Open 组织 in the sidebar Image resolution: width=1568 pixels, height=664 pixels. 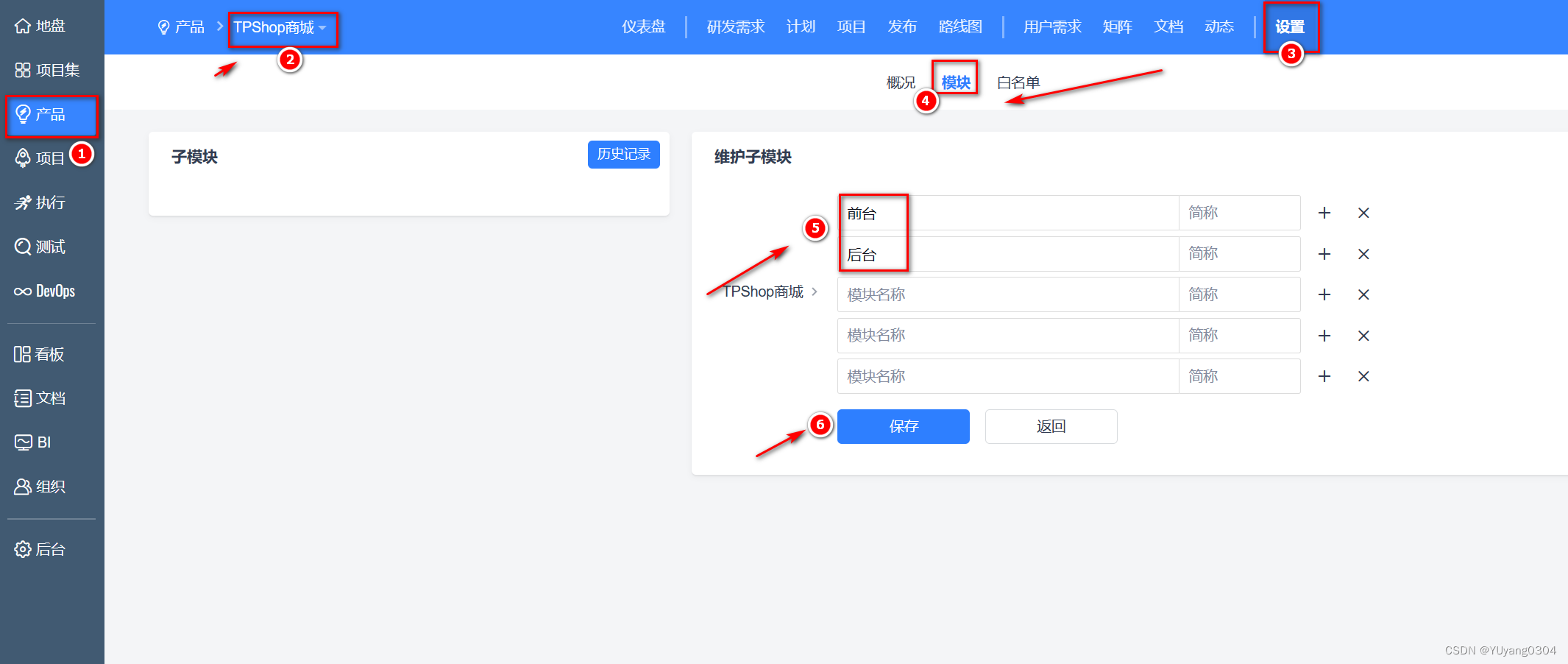40,487
